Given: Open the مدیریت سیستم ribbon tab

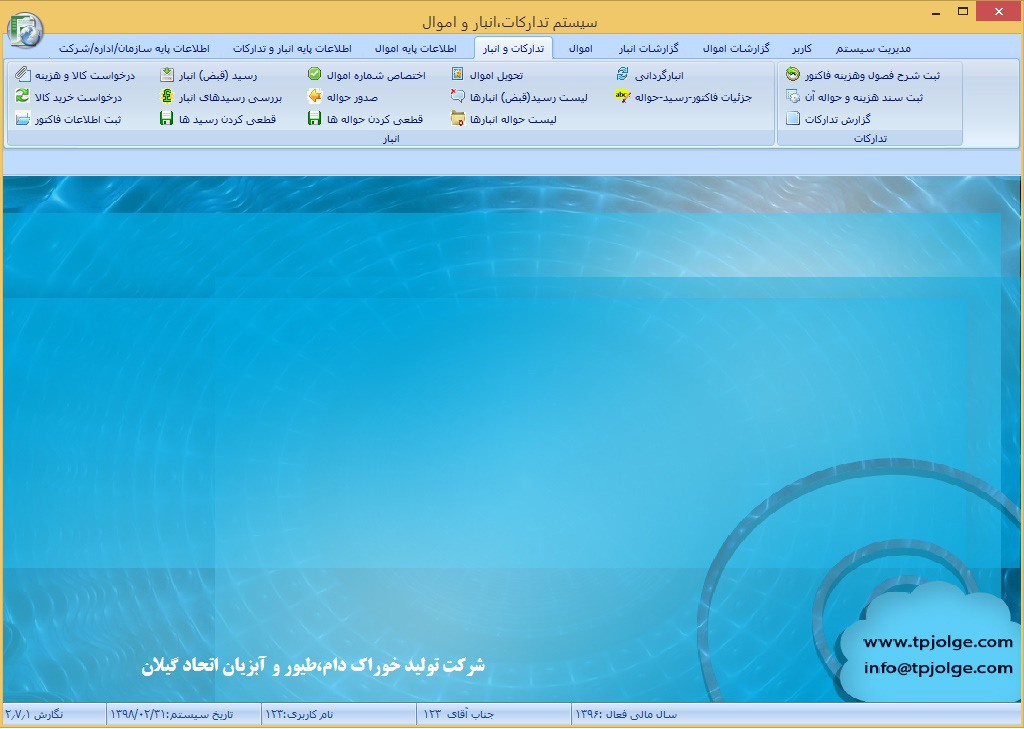Looking at the screenshot, I should 873,48.
